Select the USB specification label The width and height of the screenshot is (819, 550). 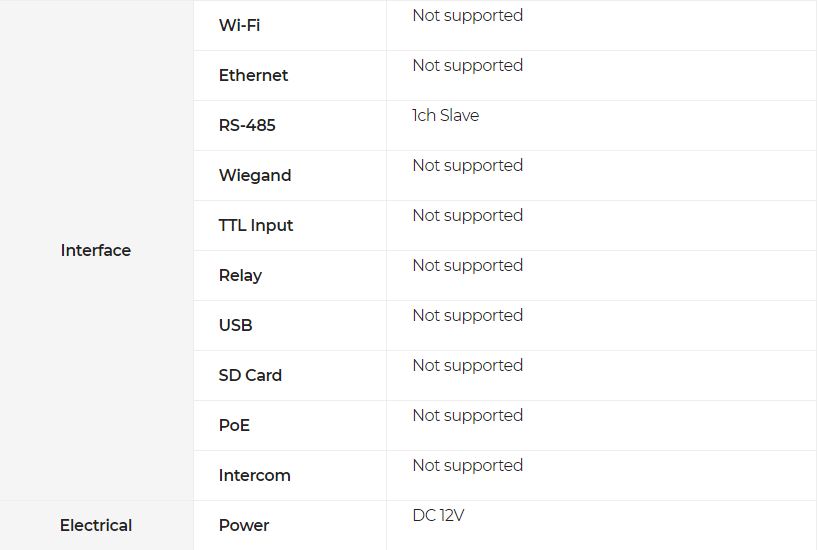click(x=236, y=325)
